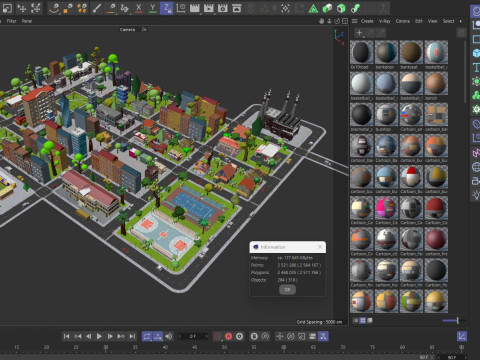Click the green triangle icon in toolbar

[313, 8]
